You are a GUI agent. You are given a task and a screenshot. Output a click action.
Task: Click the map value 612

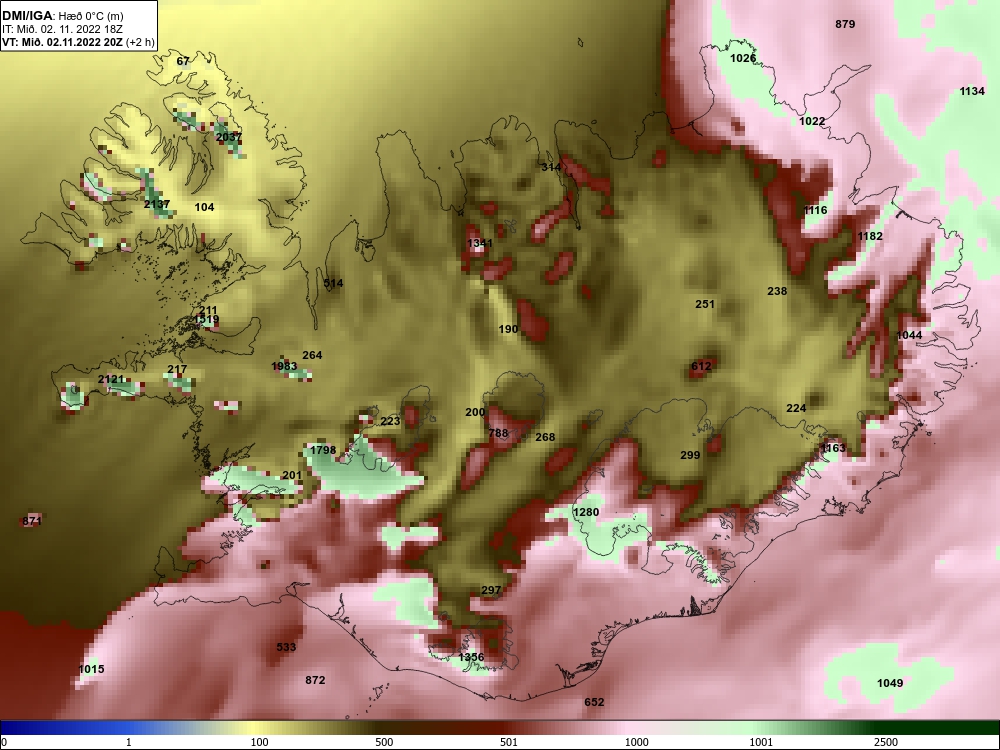pos(701,366)
